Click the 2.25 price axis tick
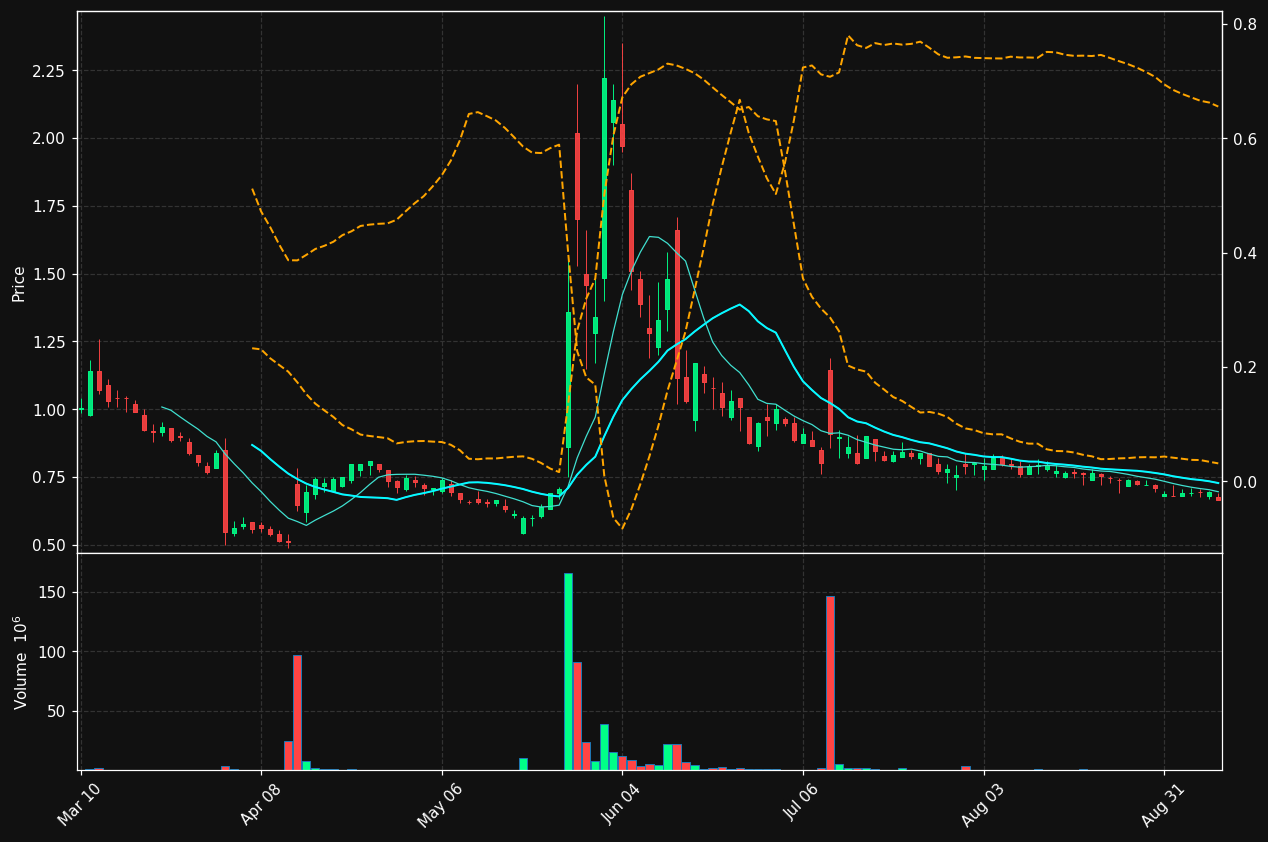 point(47,71)
